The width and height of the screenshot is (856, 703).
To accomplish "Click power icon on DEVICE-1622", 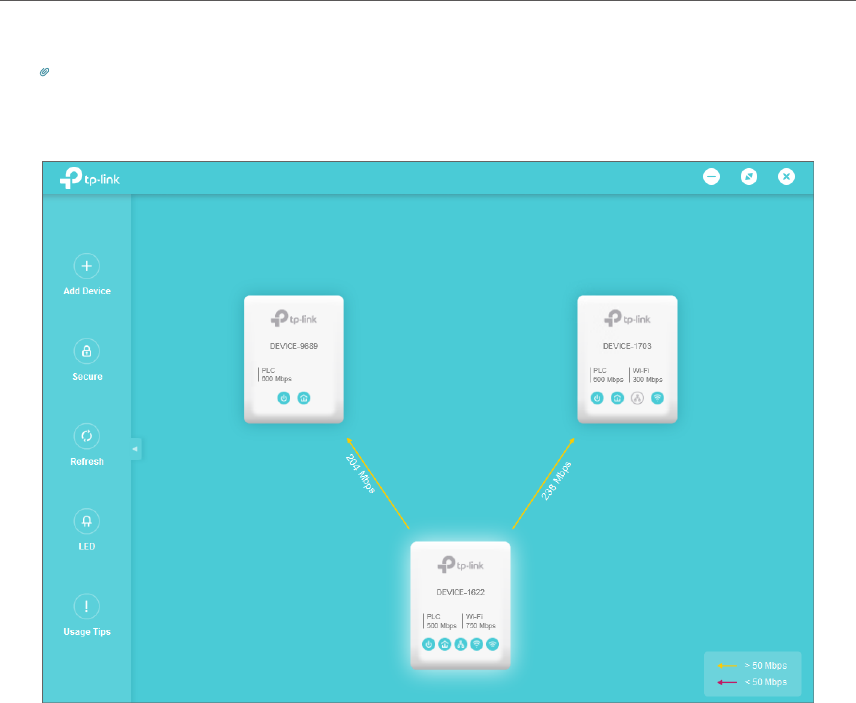I will (x=429, y=645).
